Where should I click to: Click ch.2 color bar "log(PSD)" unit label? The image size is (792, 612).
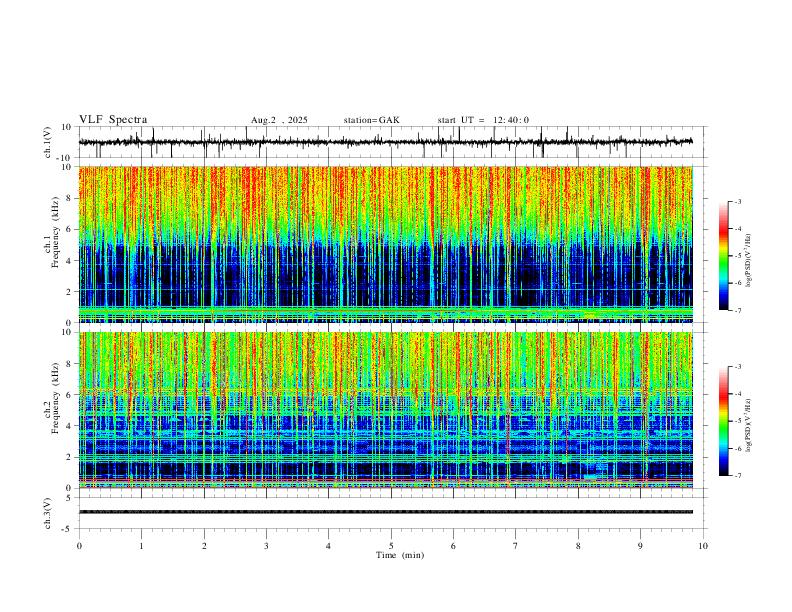coord(749,425)
